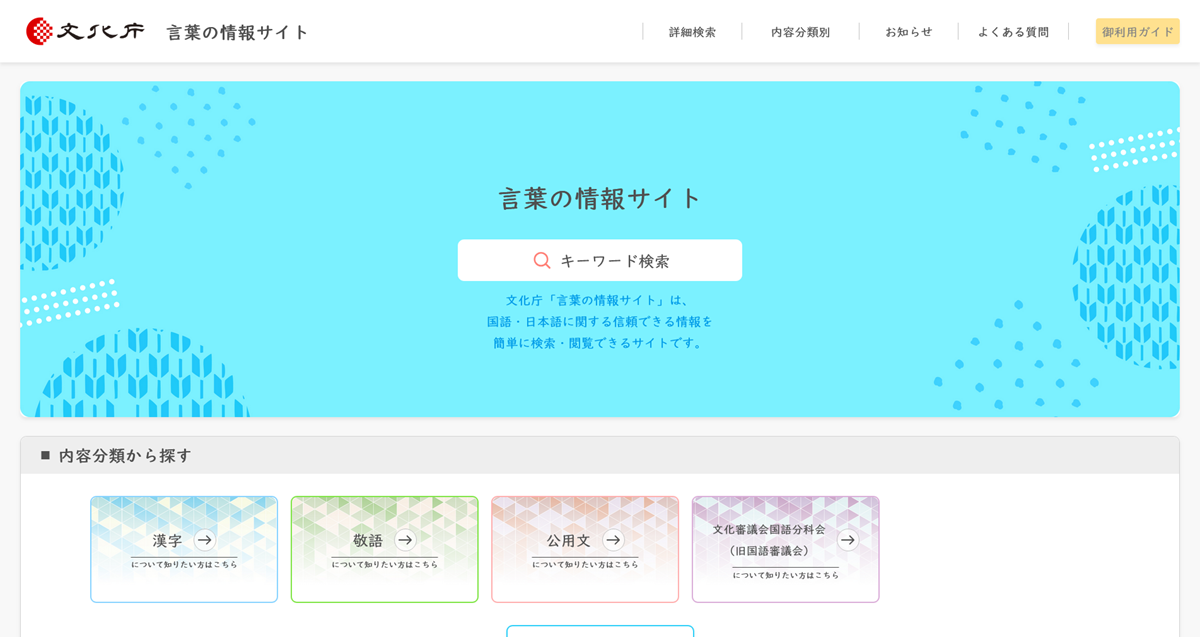
Task: Click the 御利用ガイド button
Action: coord(1138,32)
